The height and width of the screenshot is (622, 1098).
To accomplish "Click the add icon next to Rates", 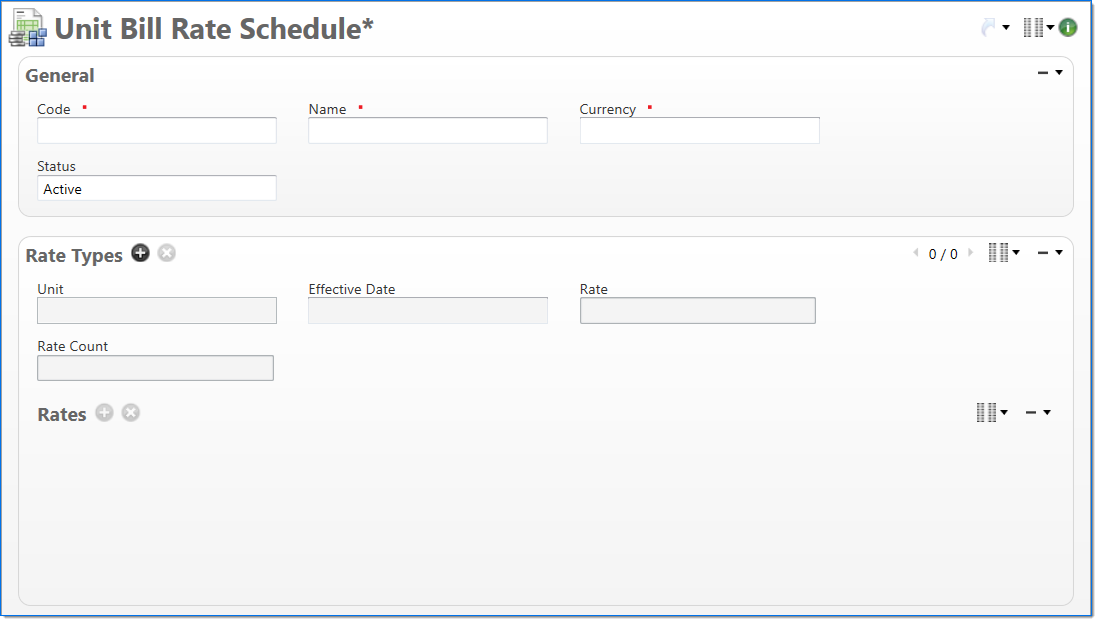I will pos(105,413).
